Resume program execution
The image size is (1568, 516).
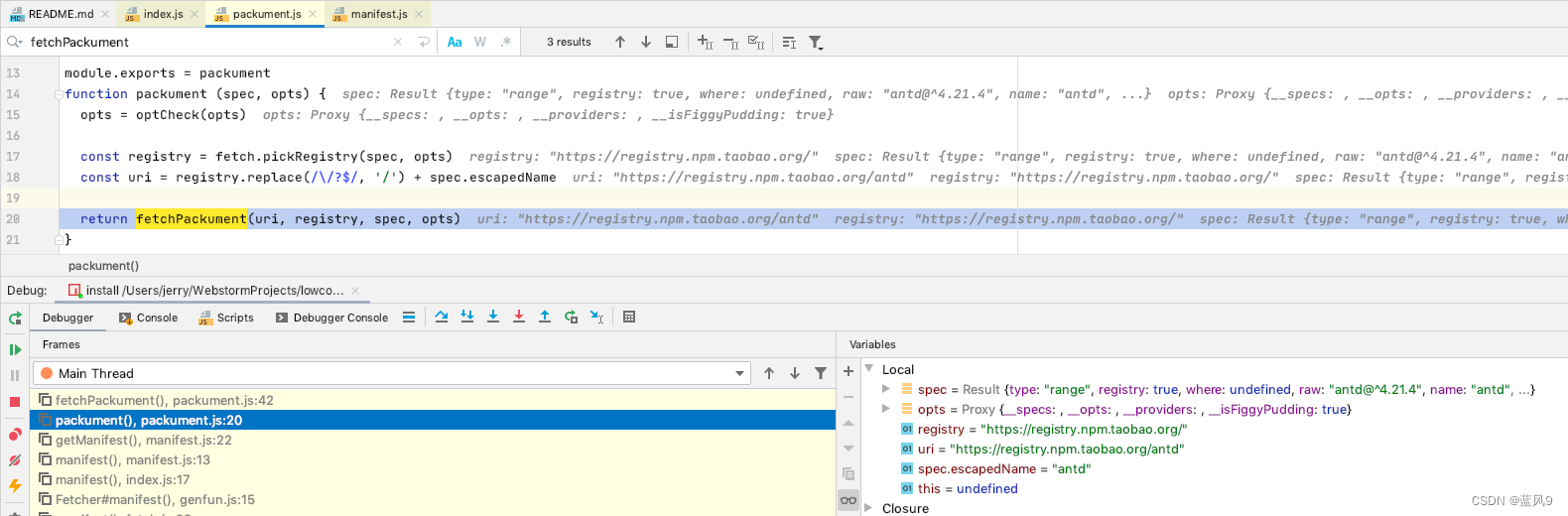(x=15, y=349)
